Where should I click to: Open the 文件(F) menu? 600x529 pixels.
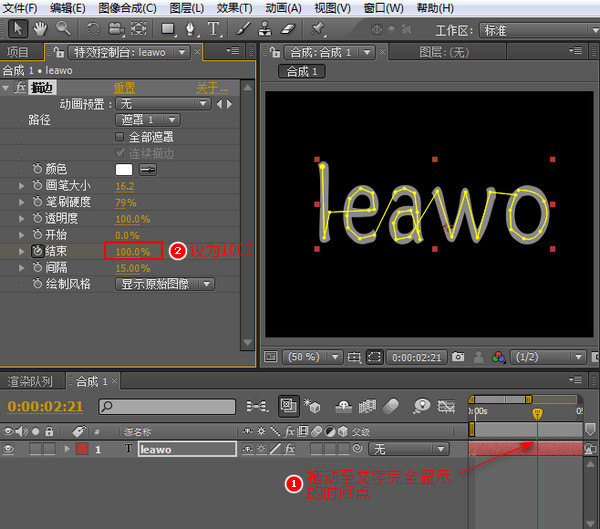(x=20, y=8)
